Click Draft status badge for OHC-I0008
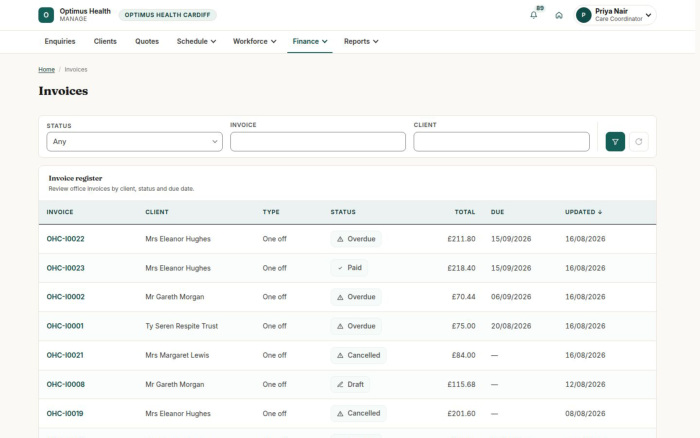This screenshot has height=438, width=700. [350, 384]
